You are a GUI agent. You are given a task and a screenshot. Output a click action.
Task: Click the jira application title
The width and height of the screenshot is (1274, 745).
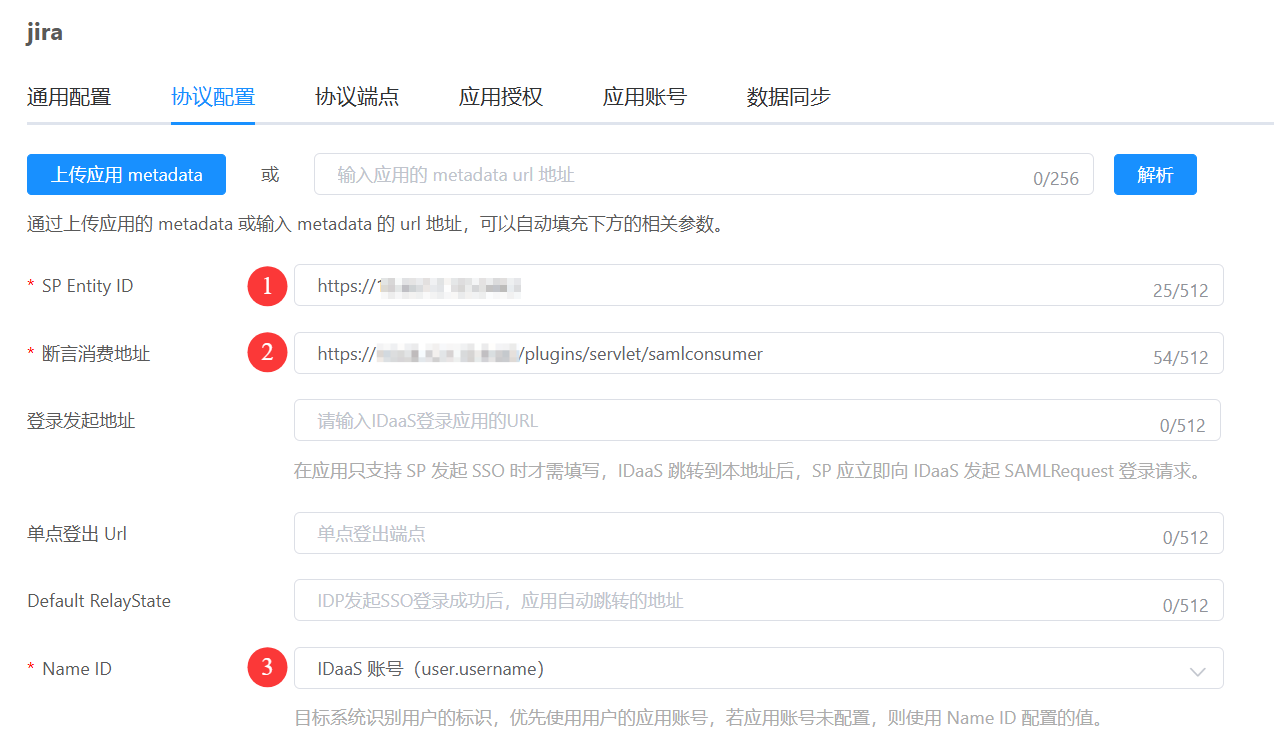45,32
